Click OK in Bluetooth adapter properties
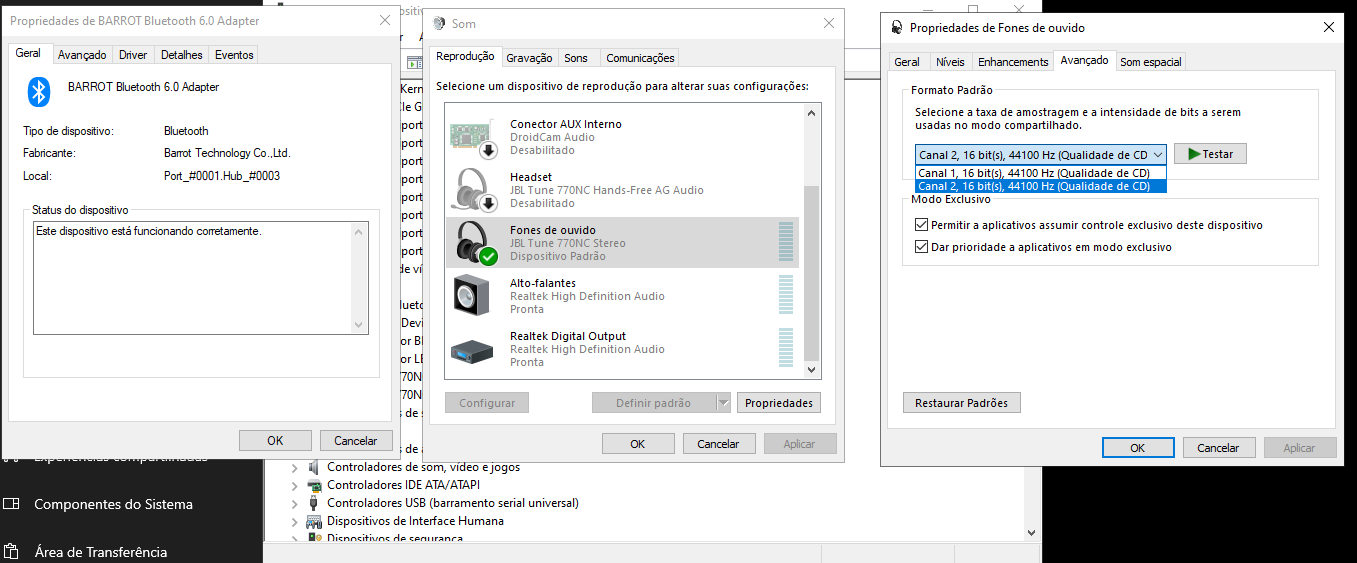The height and width of the screenshot is (563, 1357). (275, 441)
